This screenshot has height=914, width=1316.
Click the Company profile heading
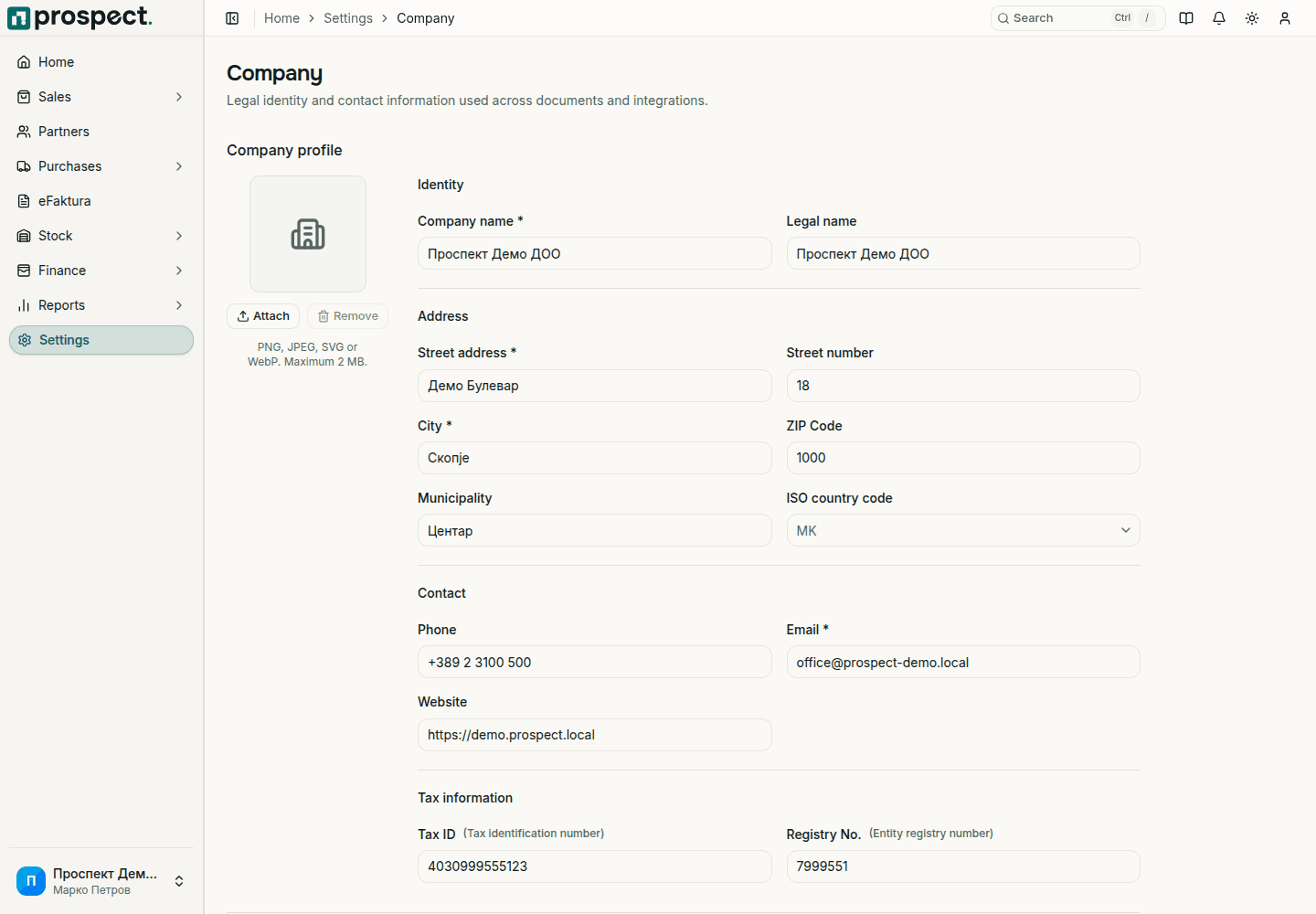(284, 150)
